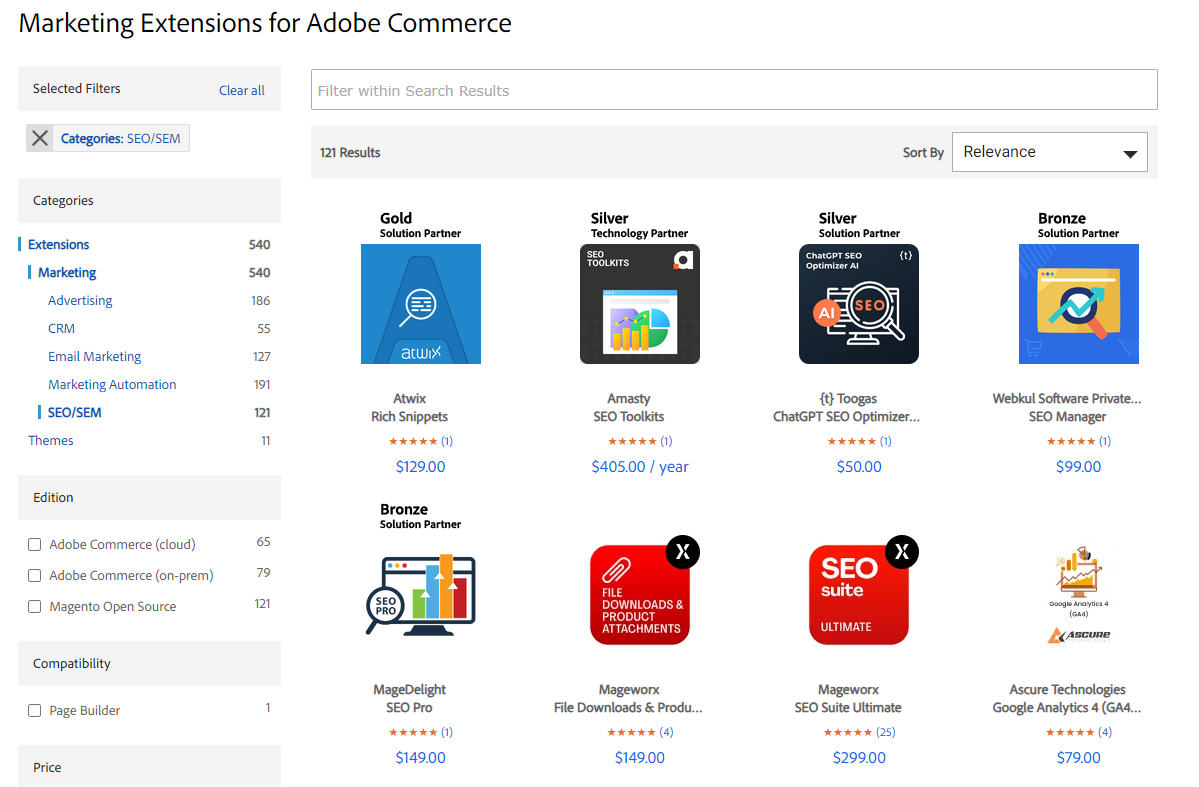
Task: Select the Email Marketing category
Action: click(95, 356)
